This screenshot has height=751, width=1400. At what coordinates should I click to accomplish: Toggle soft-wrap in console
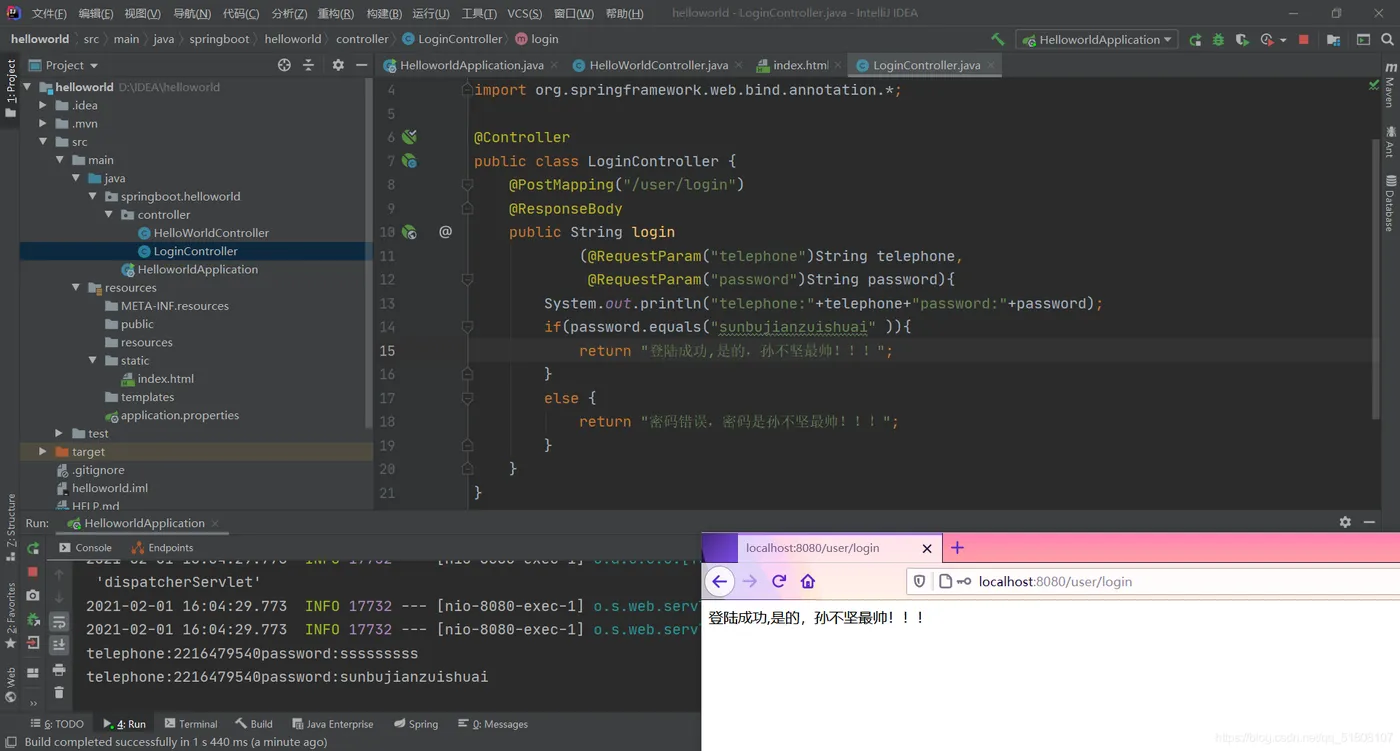[x=59, y=622]
